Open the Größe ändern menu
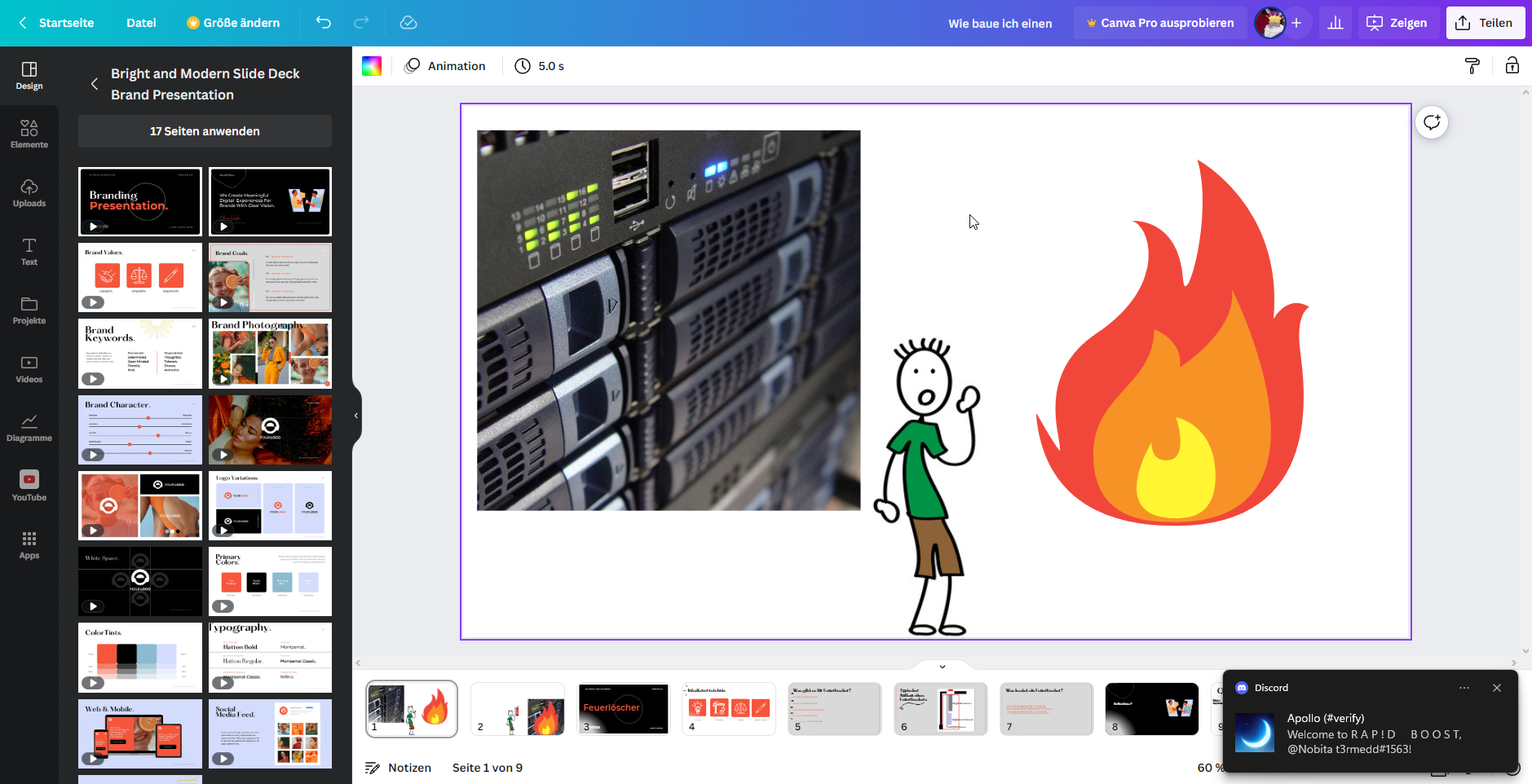 tap(232, 23)
